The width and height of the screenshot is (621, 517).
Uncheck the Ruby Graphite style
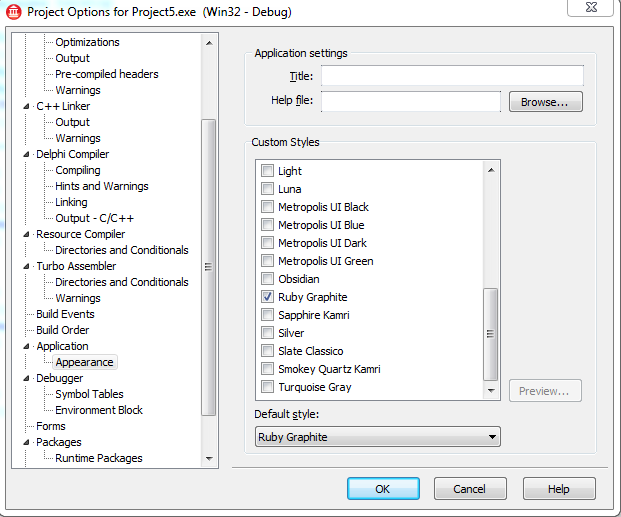click(x=267, y=297)
